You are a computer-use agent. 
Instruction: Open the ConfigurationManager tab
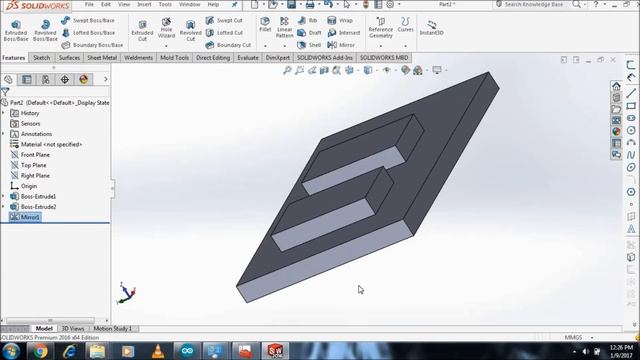(45, 79)
